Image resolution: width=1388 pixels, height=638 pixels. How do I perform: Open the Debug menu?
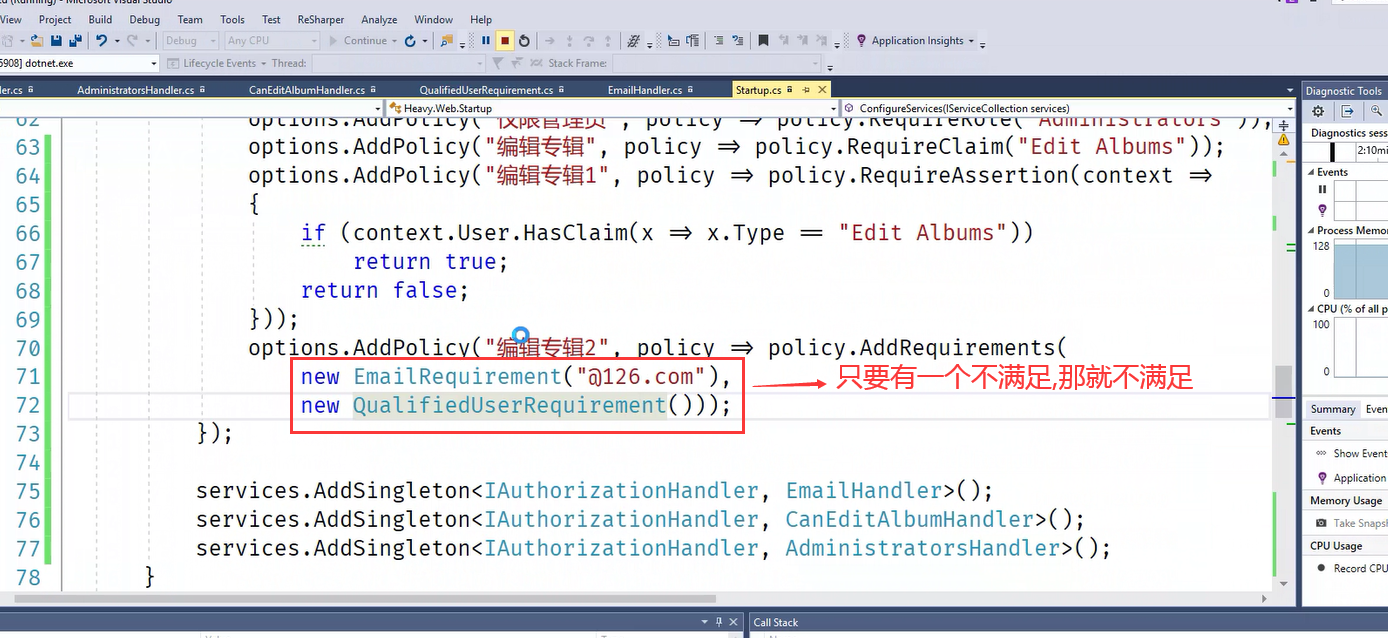tap(144, 19)
